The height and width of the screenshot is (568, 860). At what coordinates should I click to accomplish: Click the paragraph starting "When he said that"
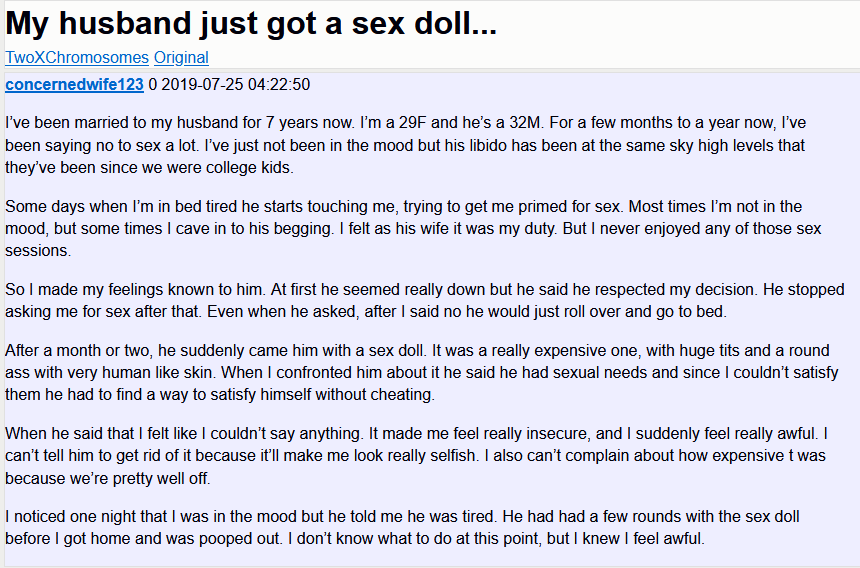click(x=420, y=457)
